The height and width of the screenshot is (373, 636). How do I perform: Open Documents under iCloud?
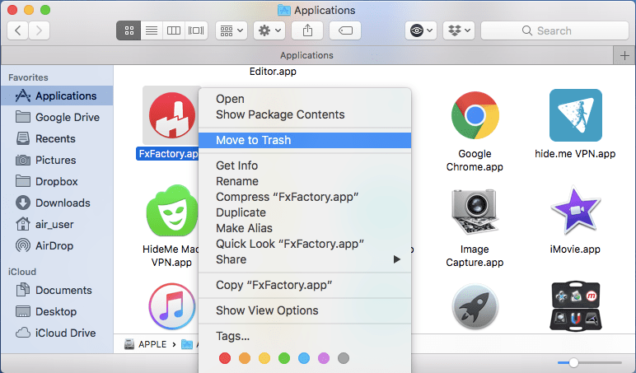[57, 290]
